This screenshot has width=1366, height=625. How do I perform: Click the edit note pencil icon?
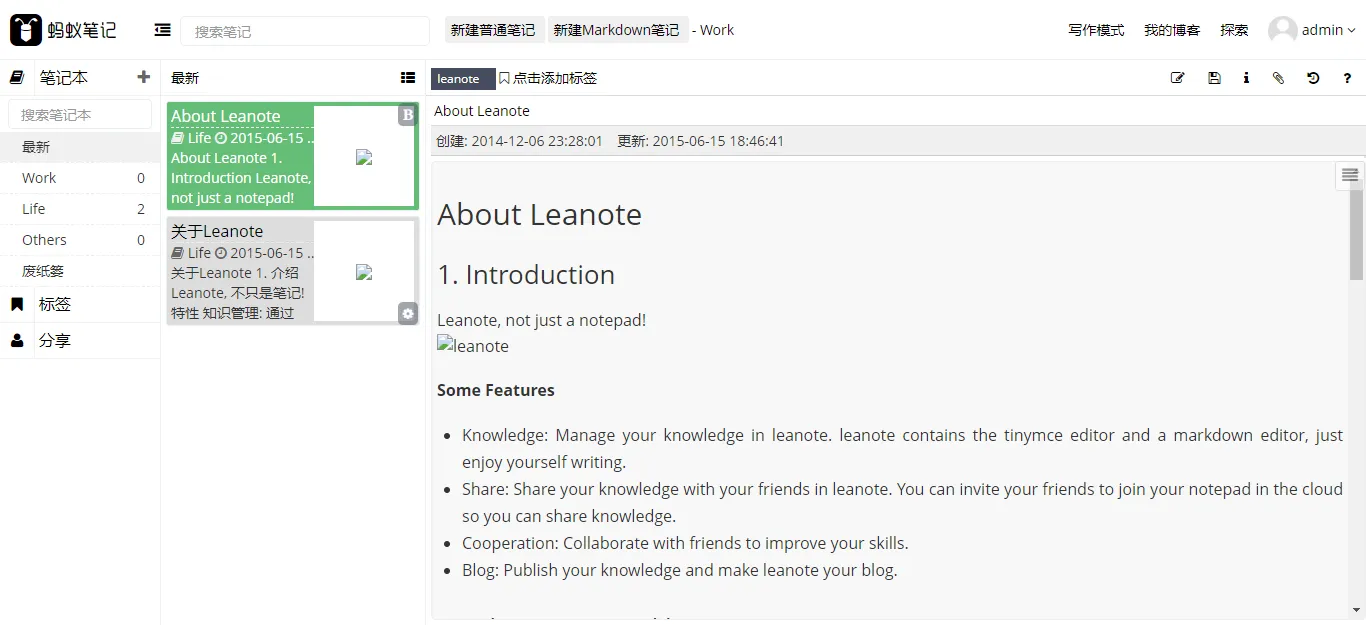[1178, 77]
